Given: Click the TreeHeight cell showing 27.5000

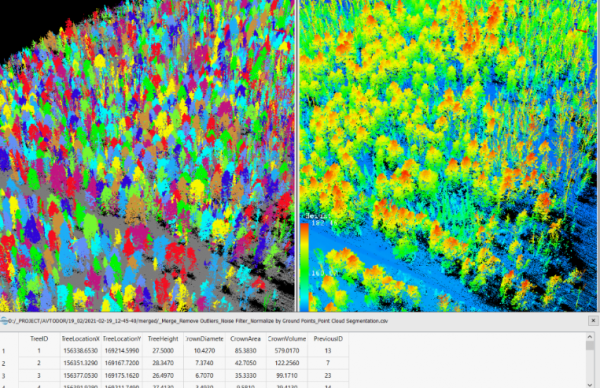Looking at the screenshot, I should tap(163, 351).
